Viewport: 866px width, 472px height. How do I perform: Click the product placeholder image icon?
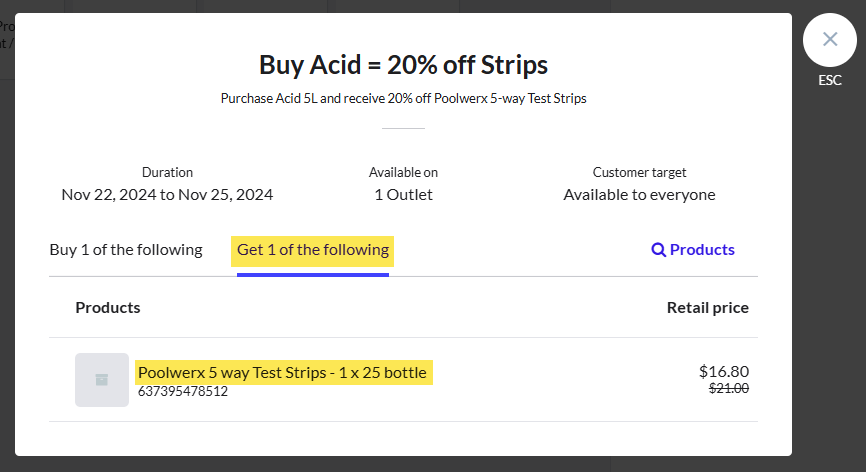(x=102, y=380)
